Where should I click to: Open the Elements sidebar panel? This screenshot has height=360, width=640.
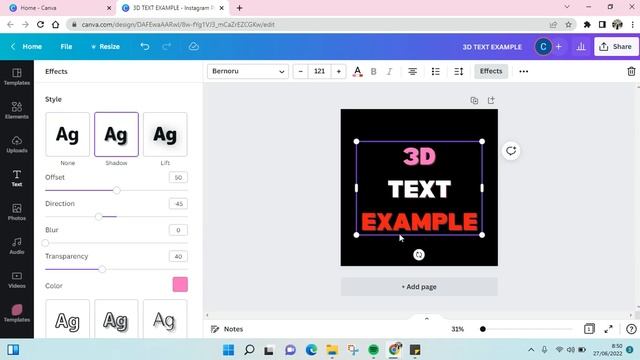[x=17, y=110]
